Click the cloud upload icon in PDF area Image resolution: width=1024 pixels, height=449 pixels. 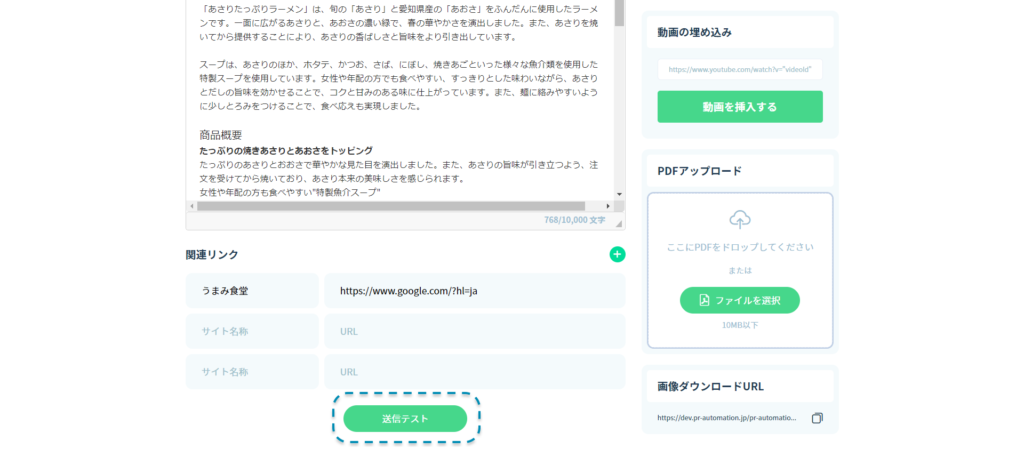click(x=740, y=219)
